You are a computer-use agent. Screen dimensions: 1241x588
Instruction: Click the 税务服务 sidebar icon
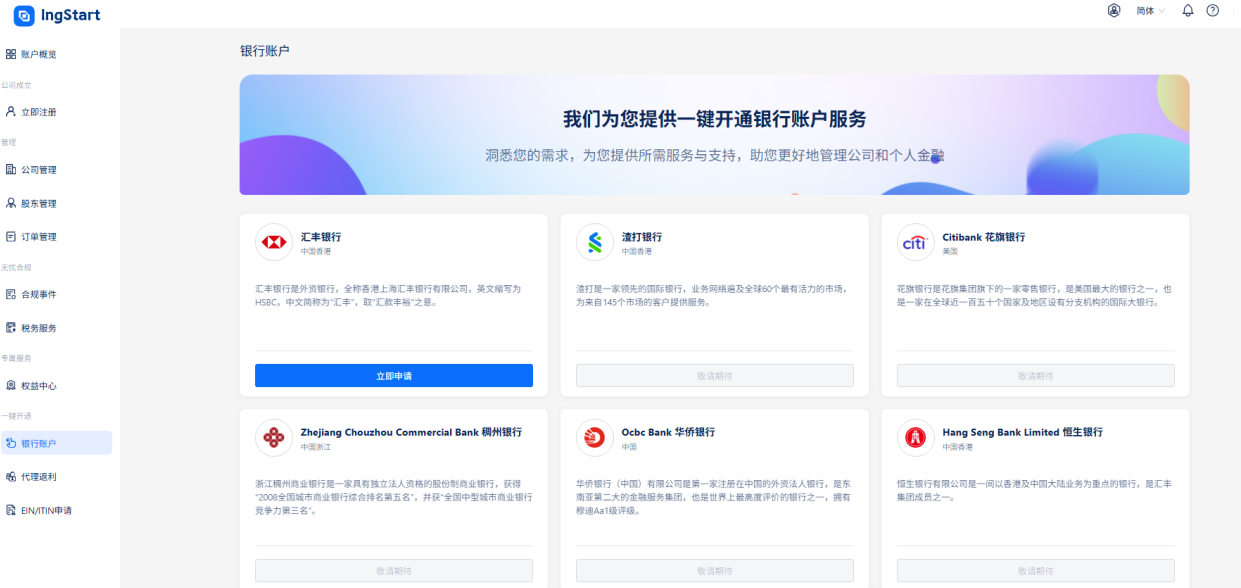[11, 328]
